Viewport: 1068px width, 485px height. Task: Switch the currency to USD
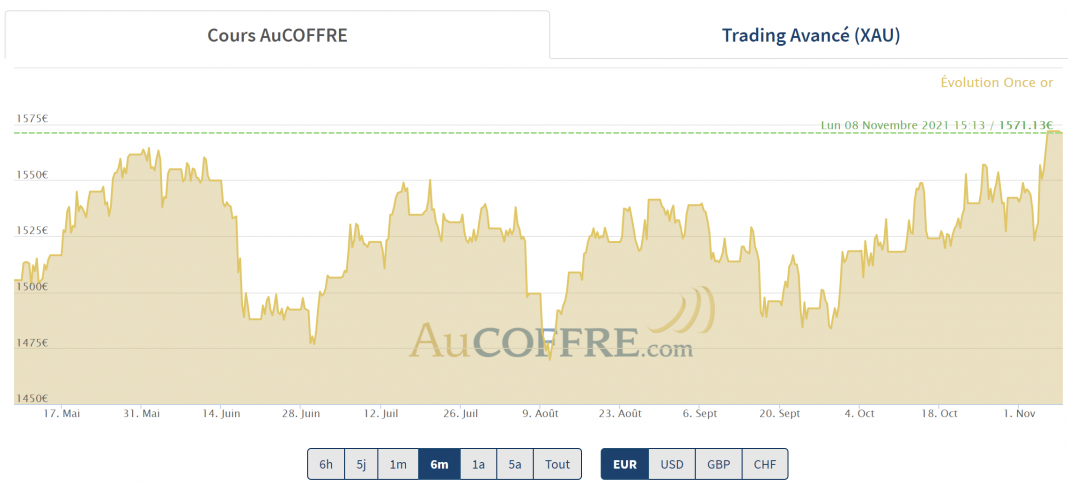(x=672, y=465)
